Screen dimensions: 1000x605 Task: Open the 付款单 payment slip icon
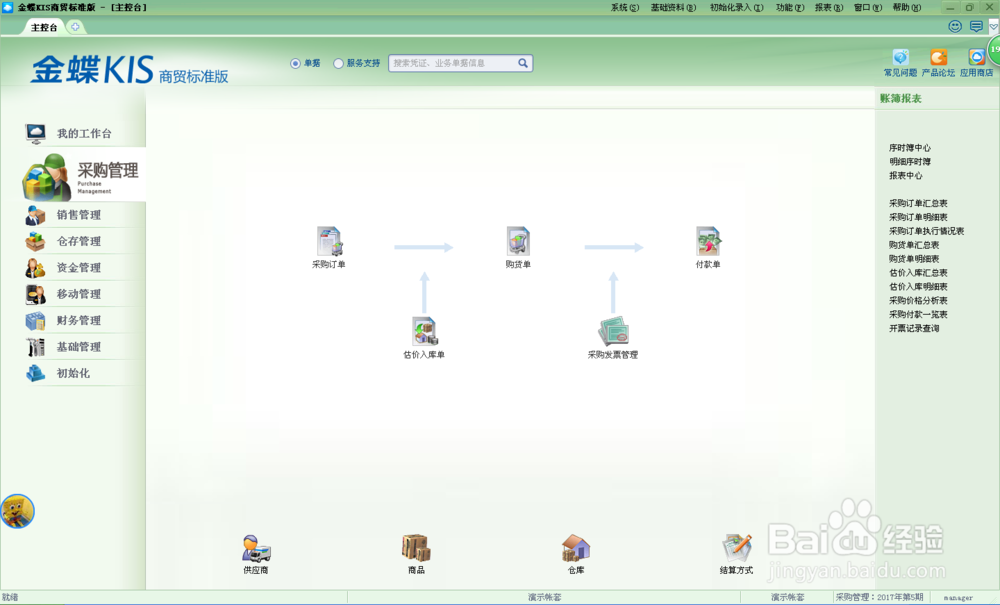[x=708, y=242]
